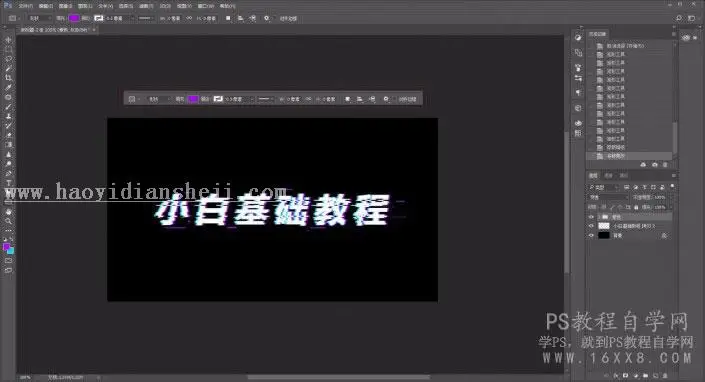Select the Zoom tool in toolbox
This screenshot has height=382, width=705.
(x=9, y=221)
